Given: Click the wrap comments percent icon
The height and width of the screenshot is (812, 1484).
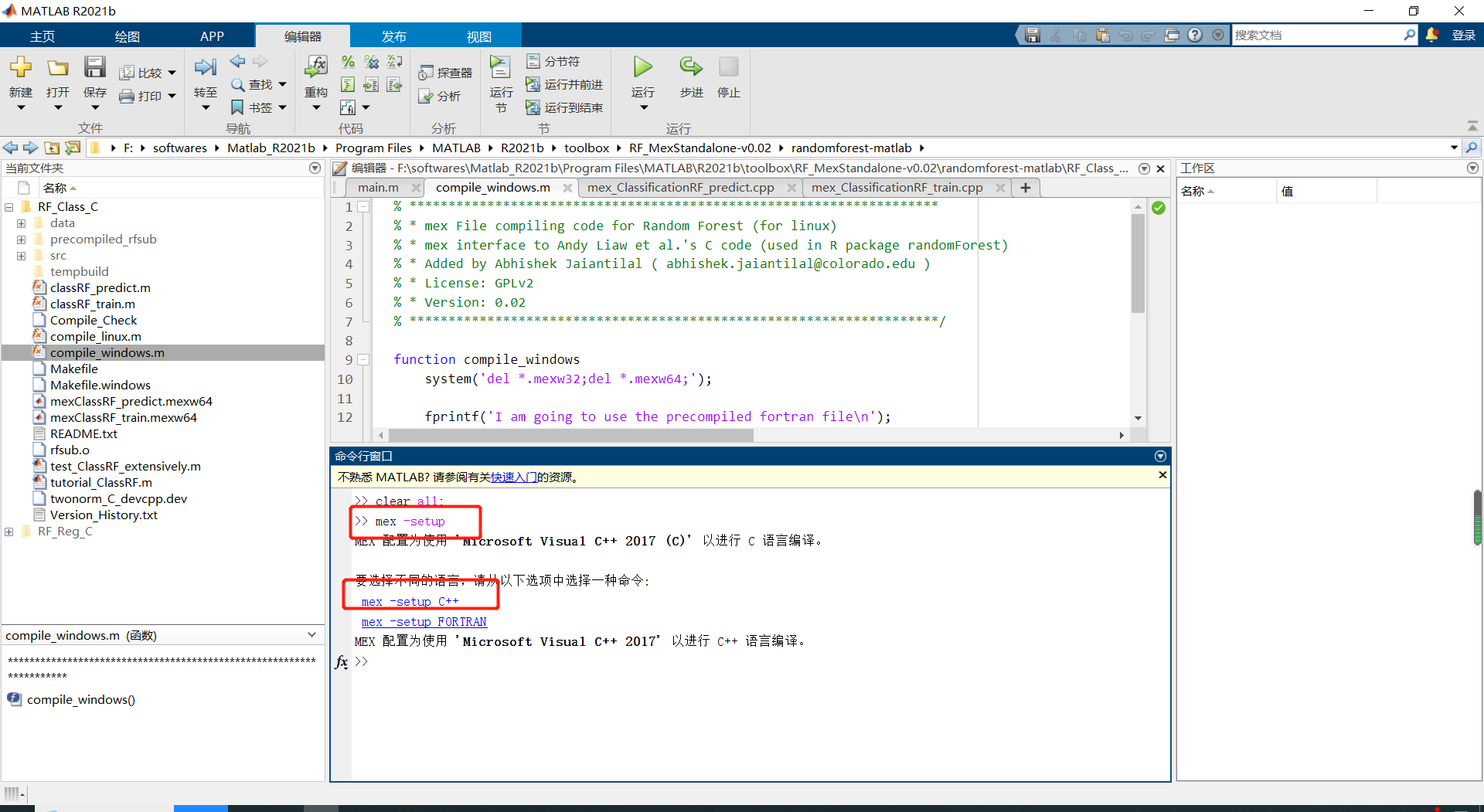Looking at the screenshot, I should (395, 62).
